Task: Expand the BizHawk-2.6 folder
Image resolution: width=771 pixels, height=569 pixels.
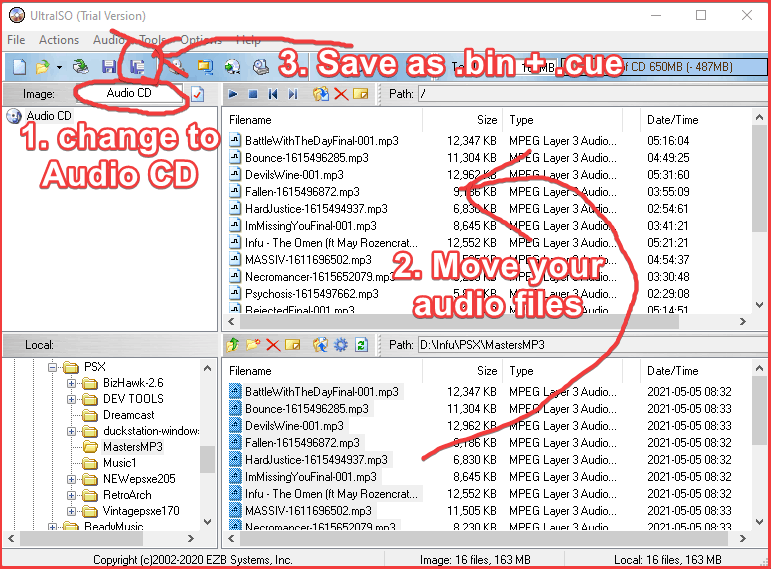Action: pyautogui.click(x=71, y=383)
